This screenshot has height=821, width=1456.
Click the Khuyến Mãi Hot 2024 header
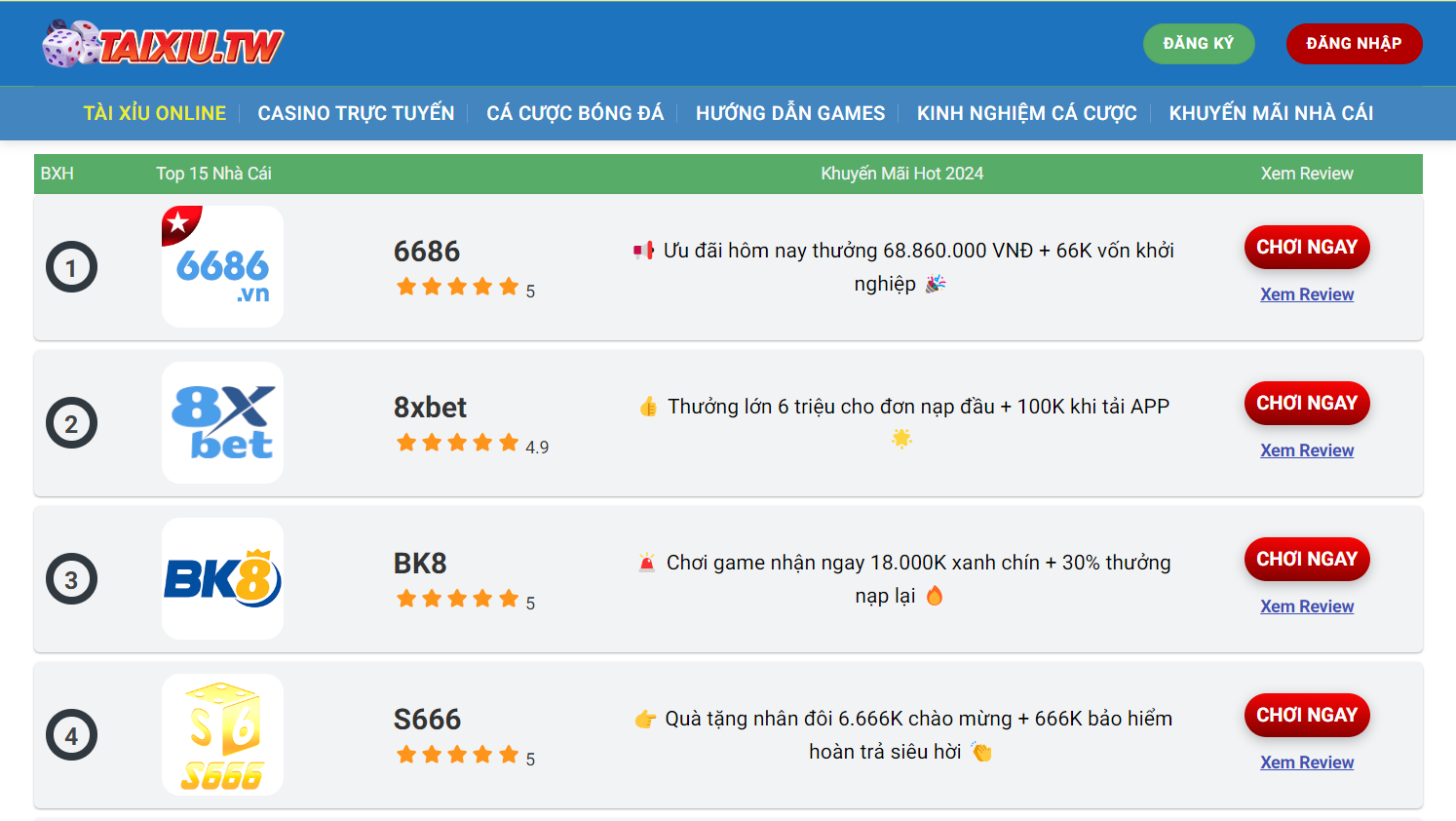(902, 174)
